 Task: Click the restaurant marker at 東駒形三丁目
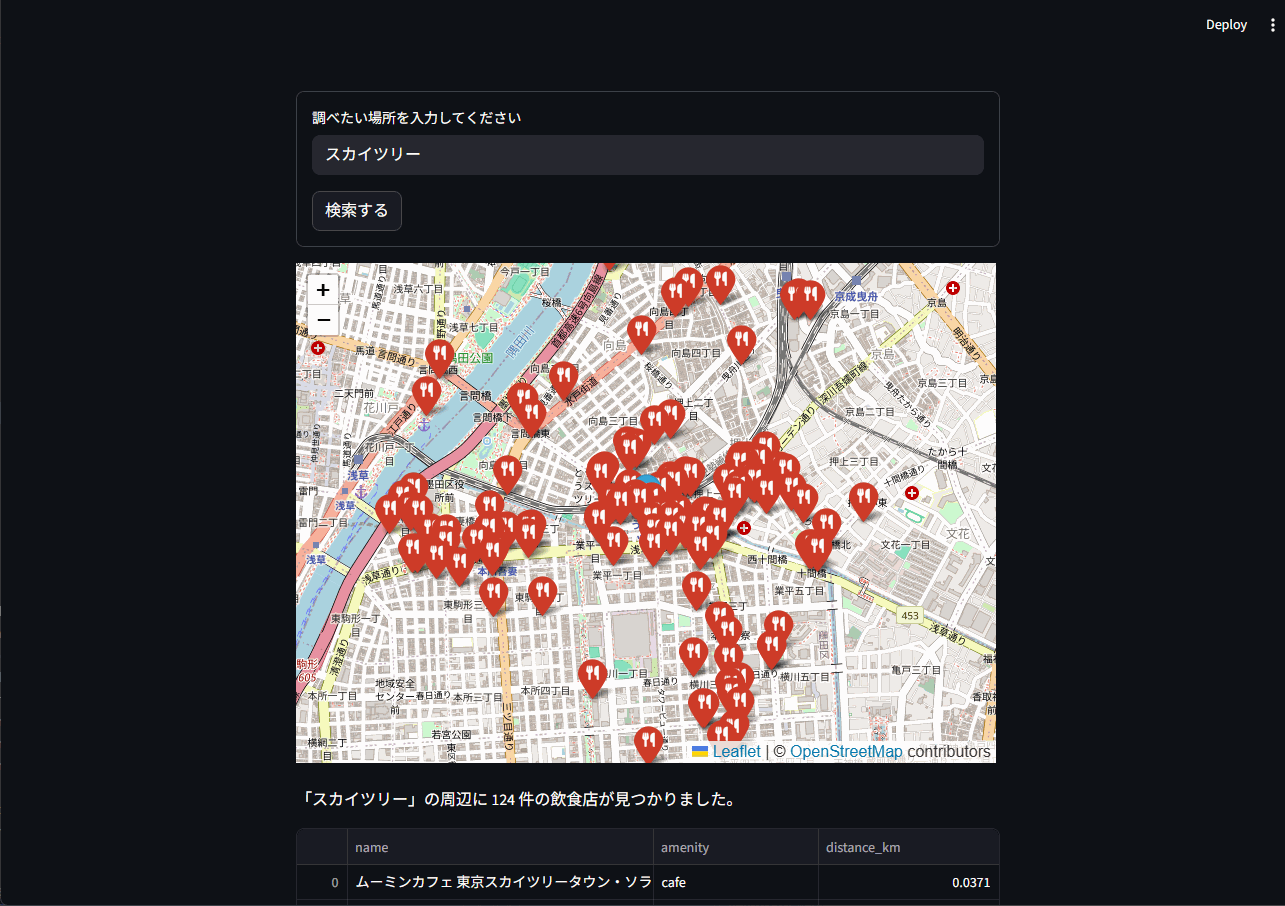tap(493, 595)
